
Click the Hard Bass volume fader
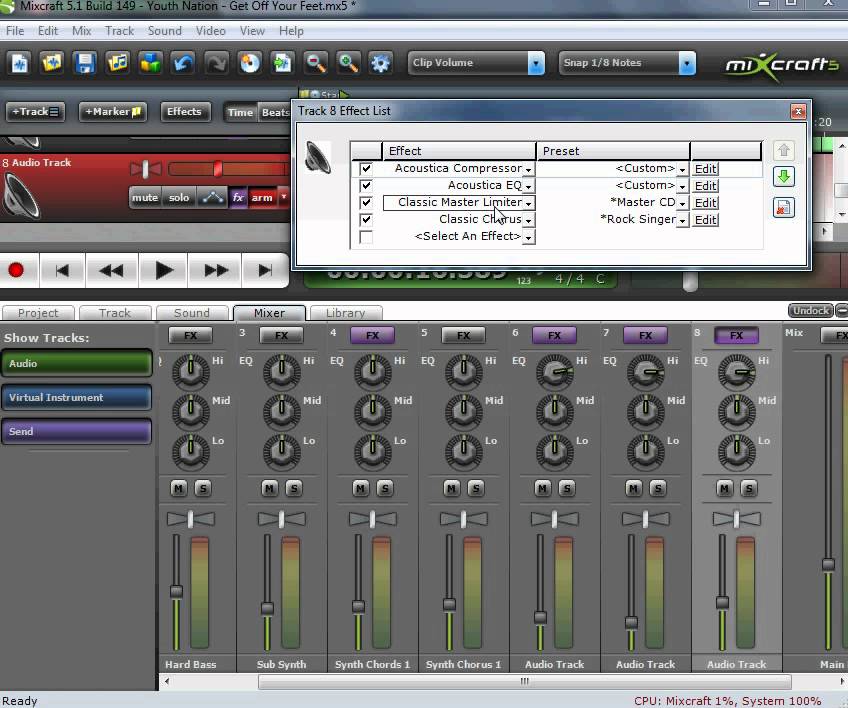tap(176, 592)
